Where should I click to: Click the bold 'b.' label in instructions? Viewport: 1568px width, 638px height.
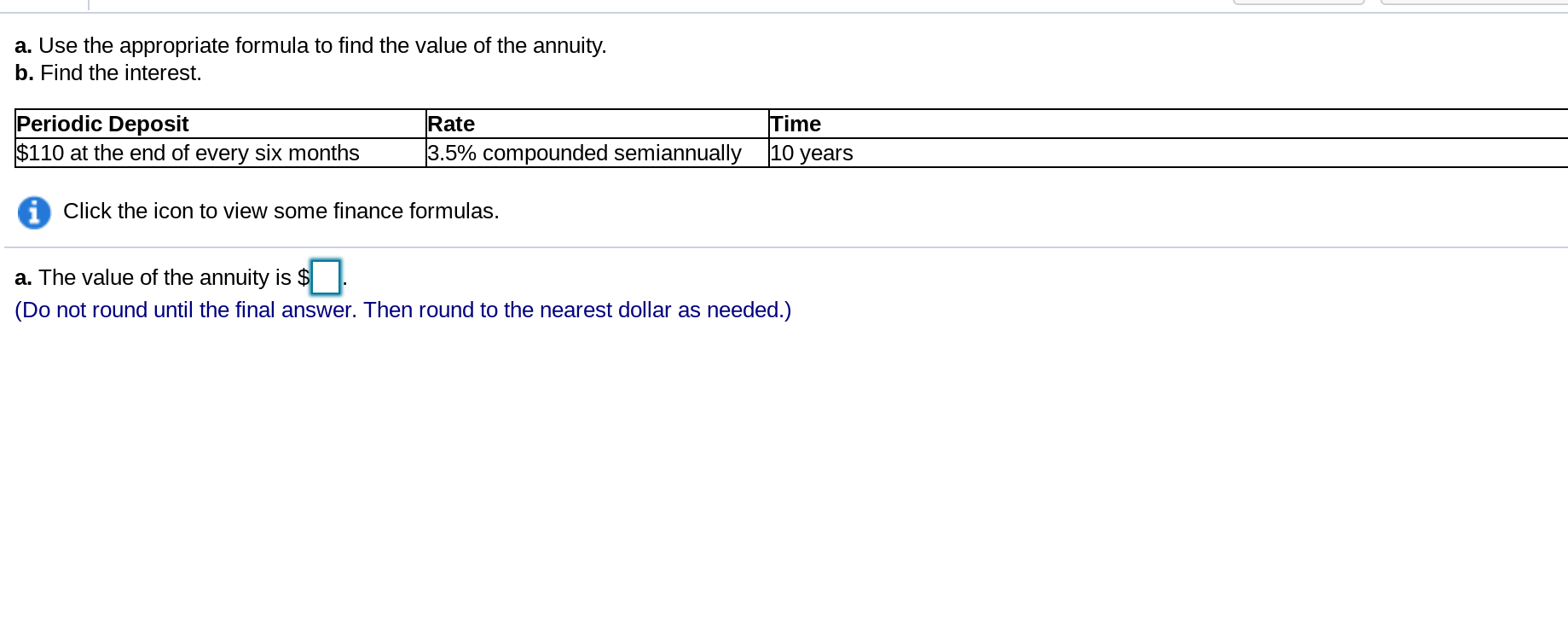(24, 72)
